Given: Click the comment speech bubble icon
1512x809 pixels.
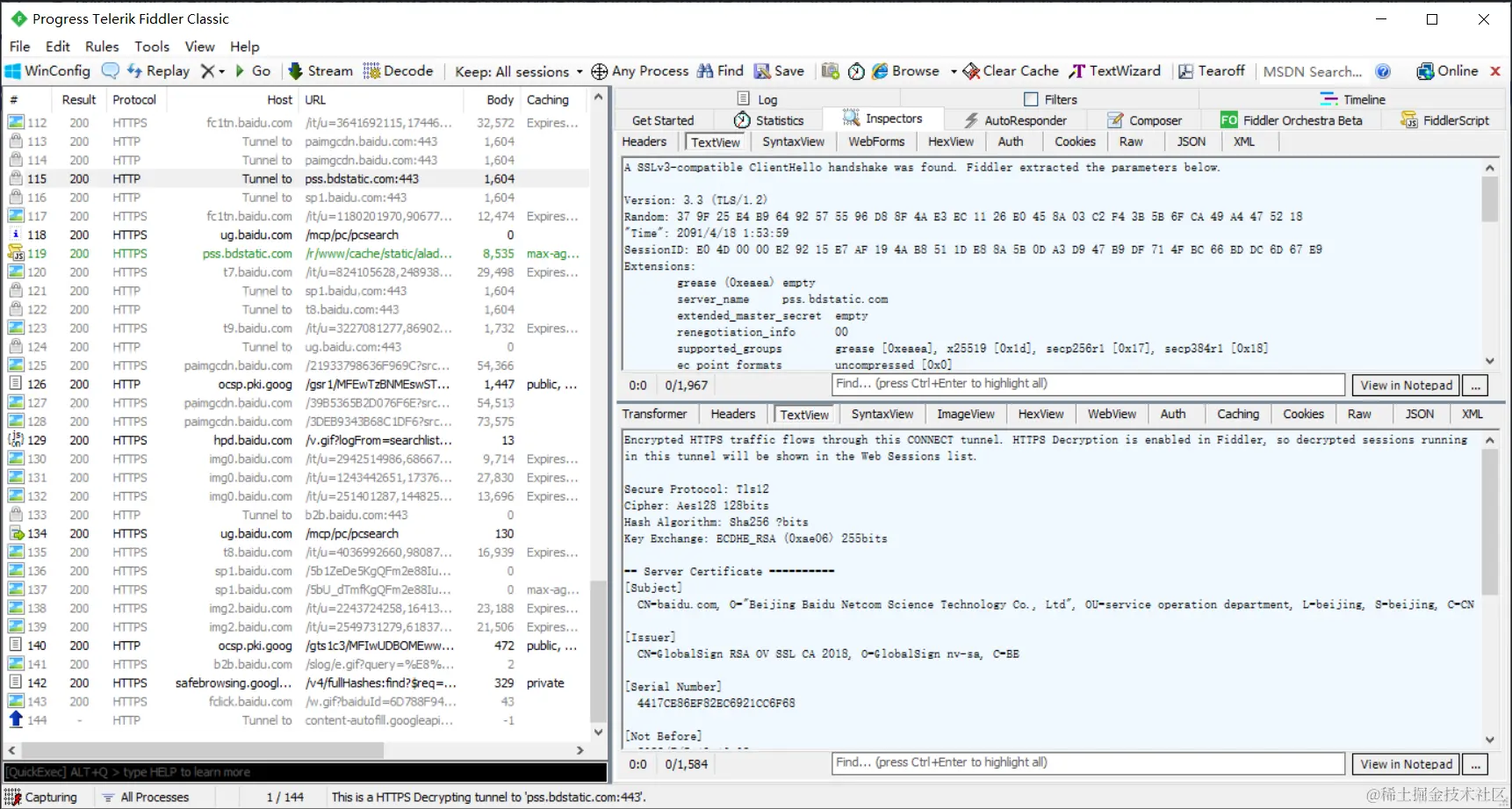Looking at the screenshot, I should click(x=111, y=71).
